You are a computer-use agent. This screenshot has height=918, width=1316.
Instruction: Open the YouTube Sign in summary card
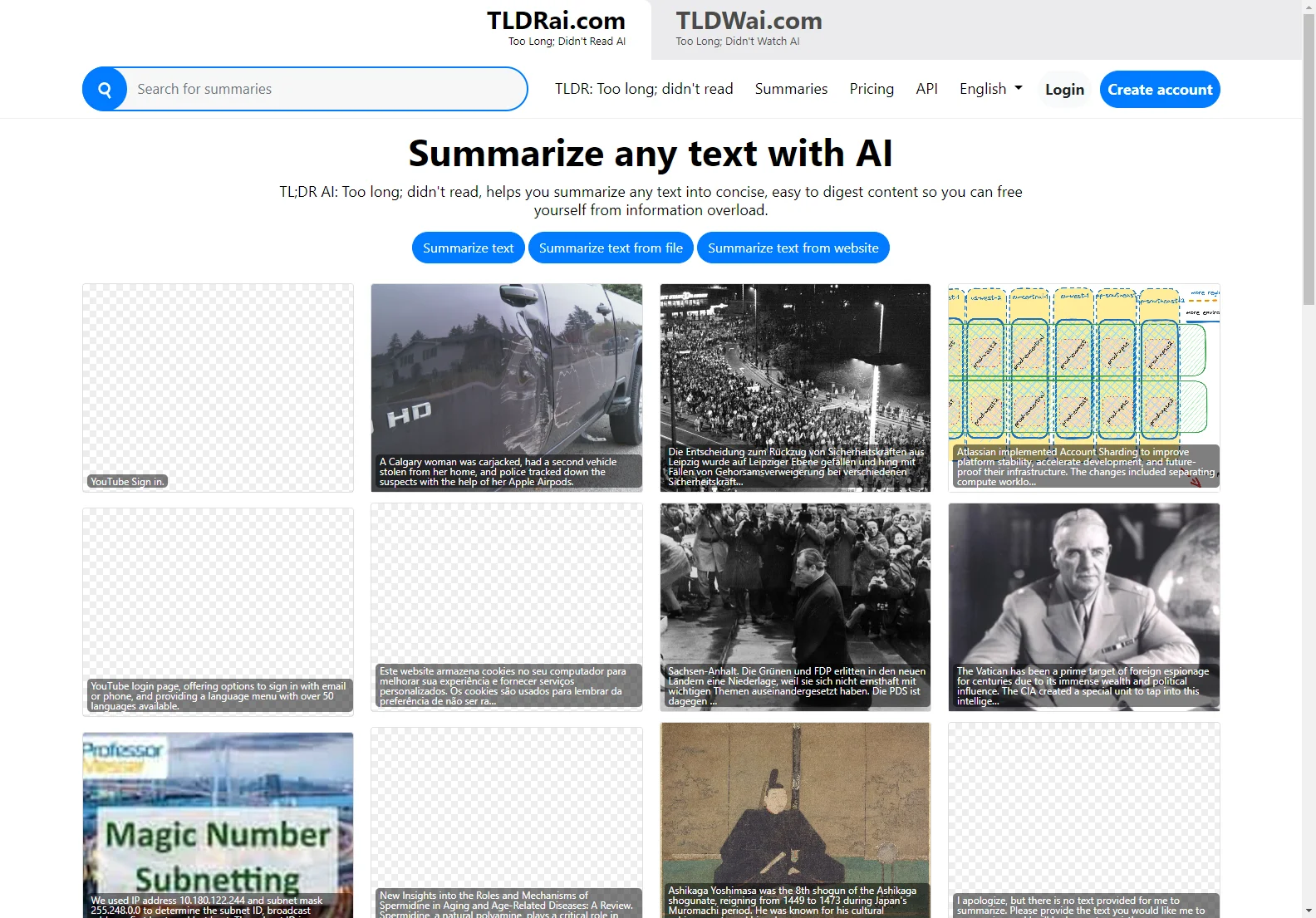(218, 388)
